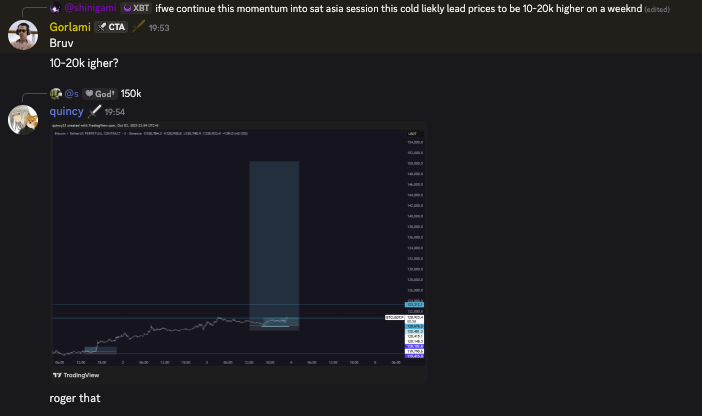Viewport: 702px width, 416px height.
Task: Click the TradingView logo under chart
Action: [76, 375]
